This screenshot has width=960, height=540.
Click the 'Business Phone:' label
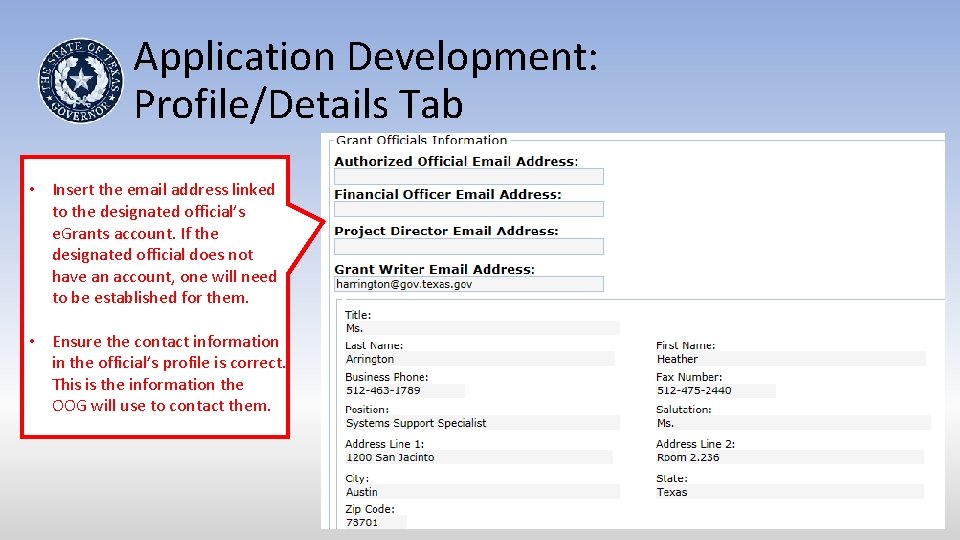[386, 377]
